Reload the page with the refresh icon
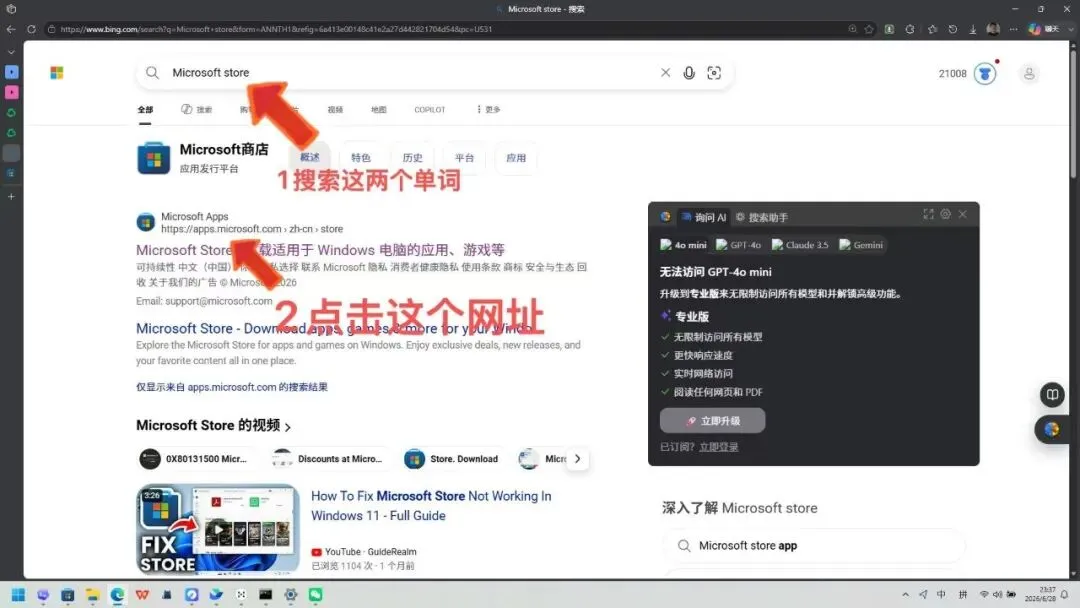Image resolution: width=1080 pixels, height=608 pixels. pyautogui.click(x=31, y=29)
